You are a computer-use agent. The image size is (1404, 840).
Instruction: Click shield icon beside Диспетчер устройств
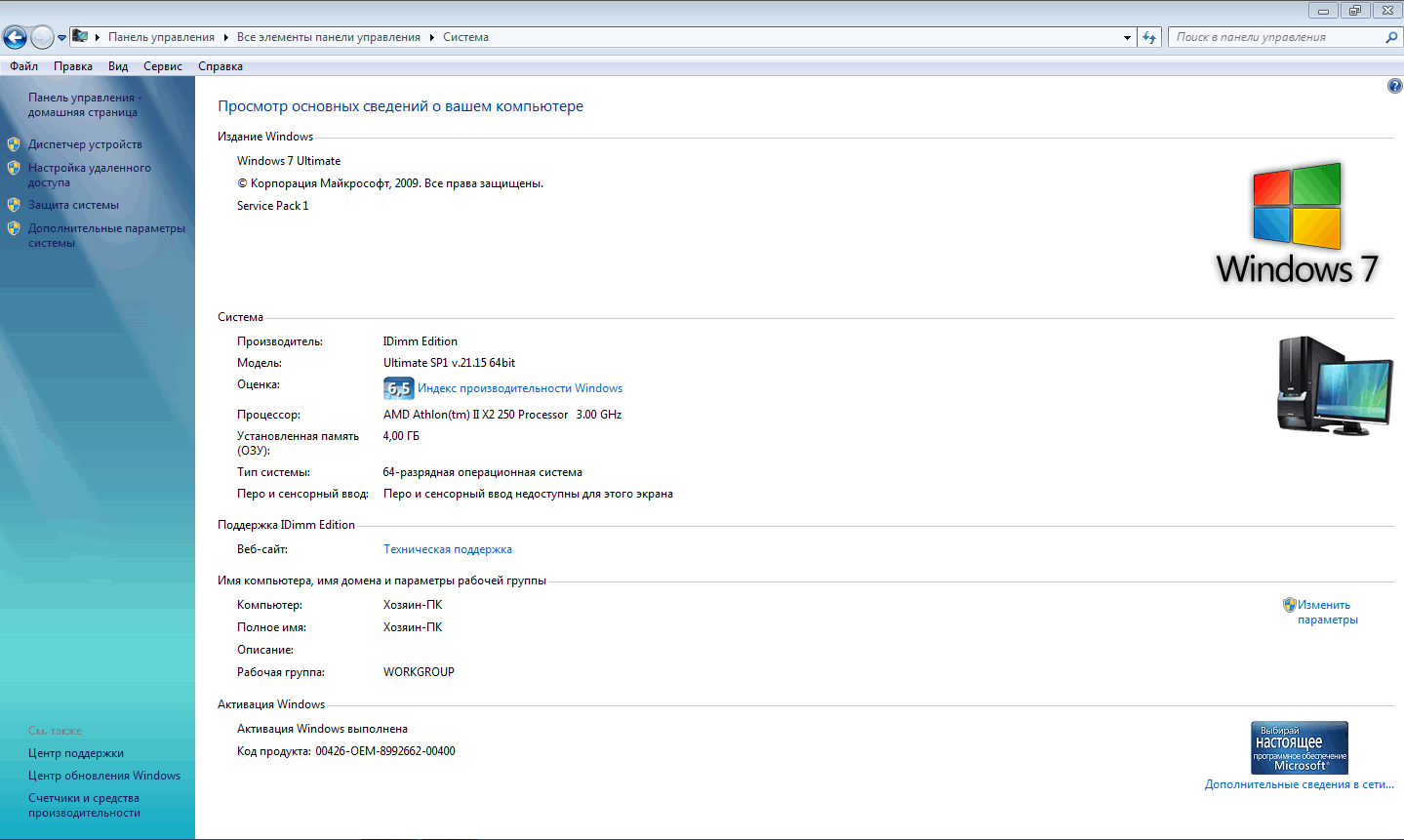click(14, 144)
